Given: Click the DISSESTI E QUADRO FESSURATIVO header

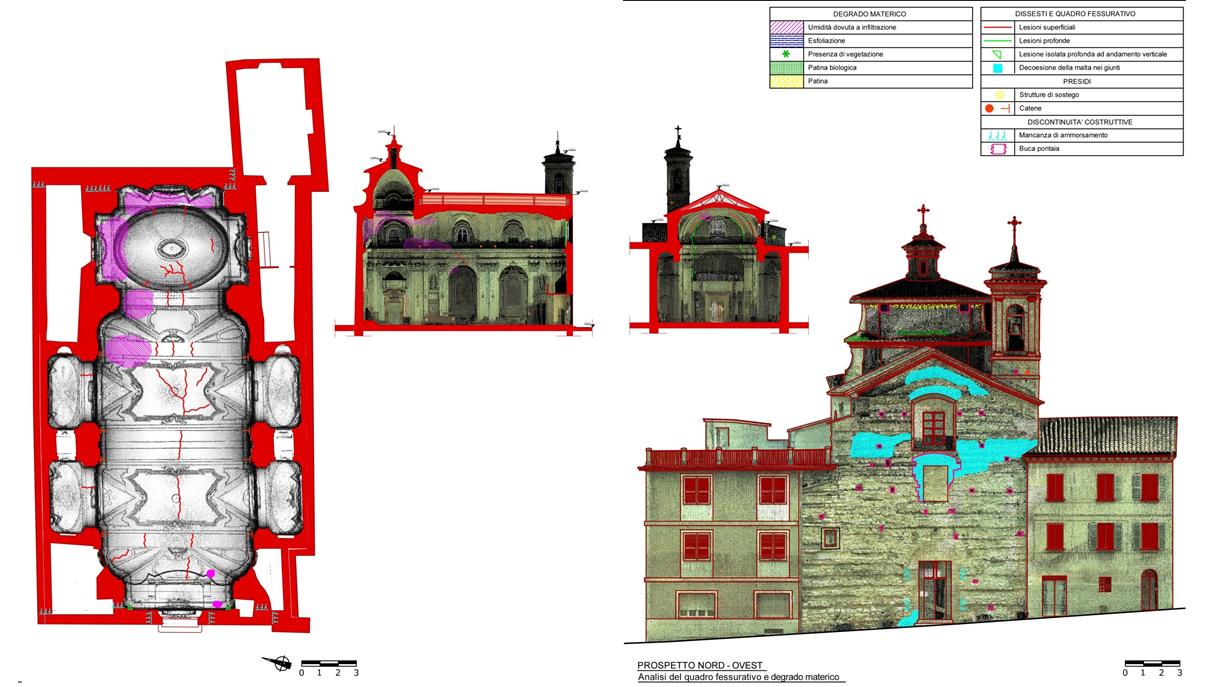Looking at the screenshot, I should pyautogui.click(x=1081, y=14).
